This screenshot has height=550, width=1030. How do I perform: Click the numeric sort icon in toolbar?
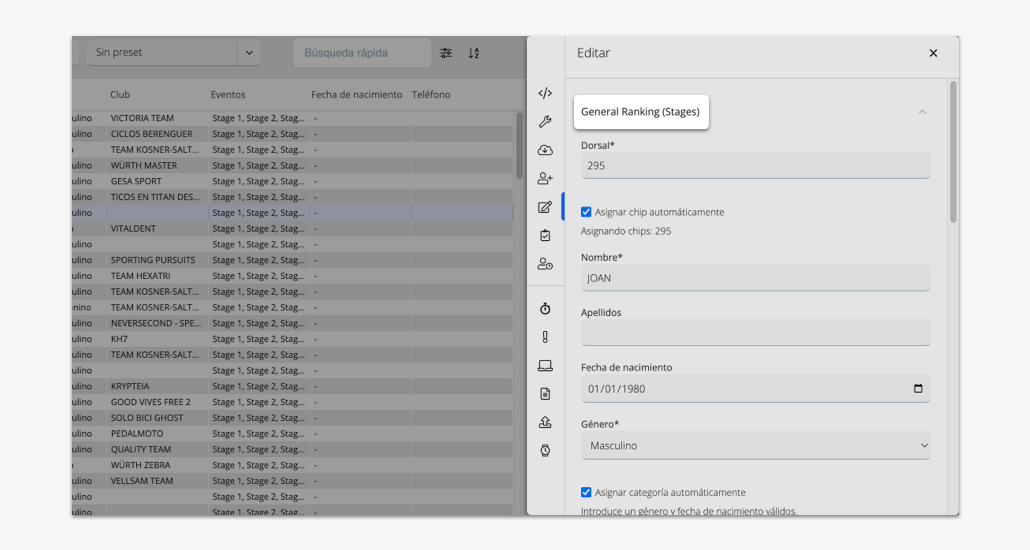[474, 53]
